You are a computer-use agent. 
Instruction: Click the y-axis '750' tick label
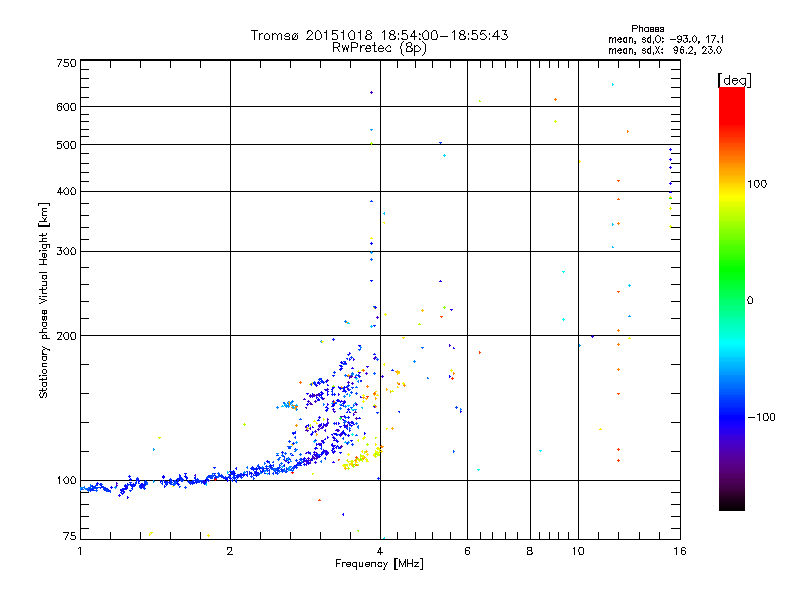click(66, 63)
